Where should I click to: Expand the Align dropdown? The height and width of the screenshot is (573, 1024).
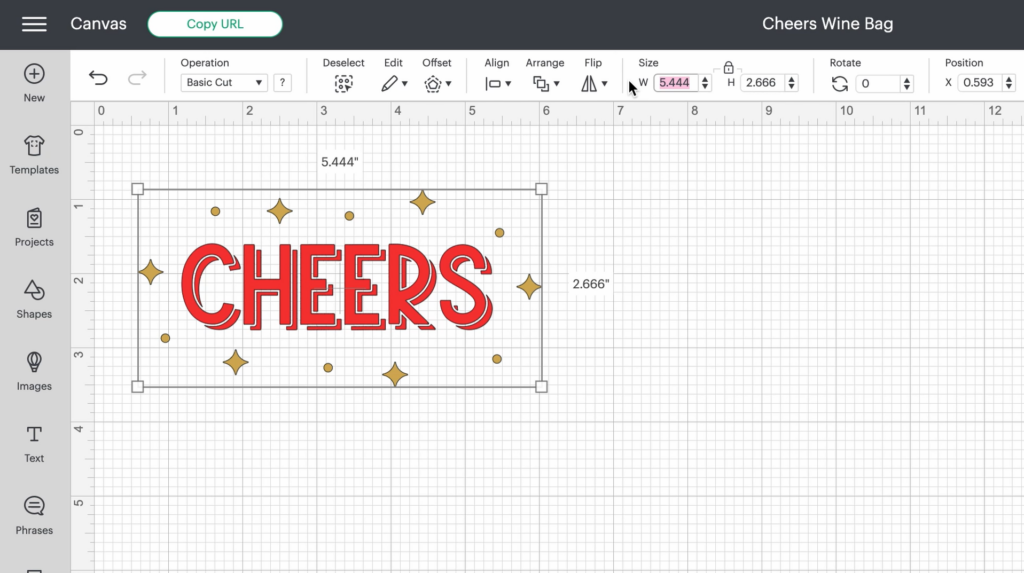pyautogui.click(x=497, y=84)
